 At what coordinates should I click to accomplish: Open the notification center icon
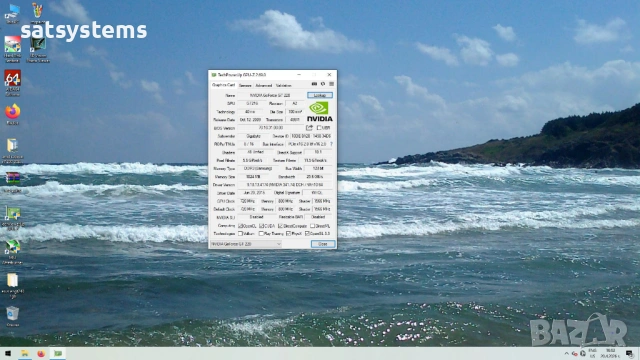click(x=630, y=353)
